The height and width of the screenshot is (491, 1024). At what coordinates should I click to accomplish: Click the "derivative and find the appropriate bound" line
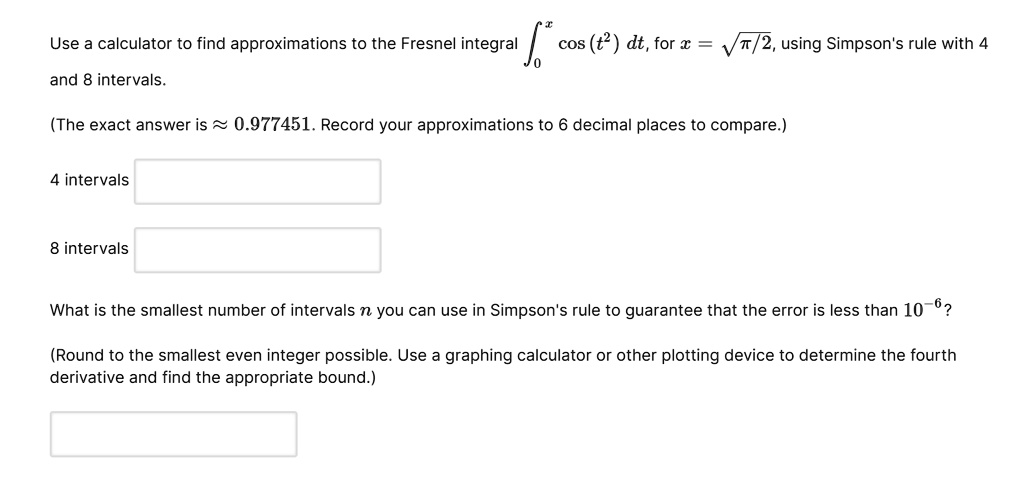tap(212, 378)
